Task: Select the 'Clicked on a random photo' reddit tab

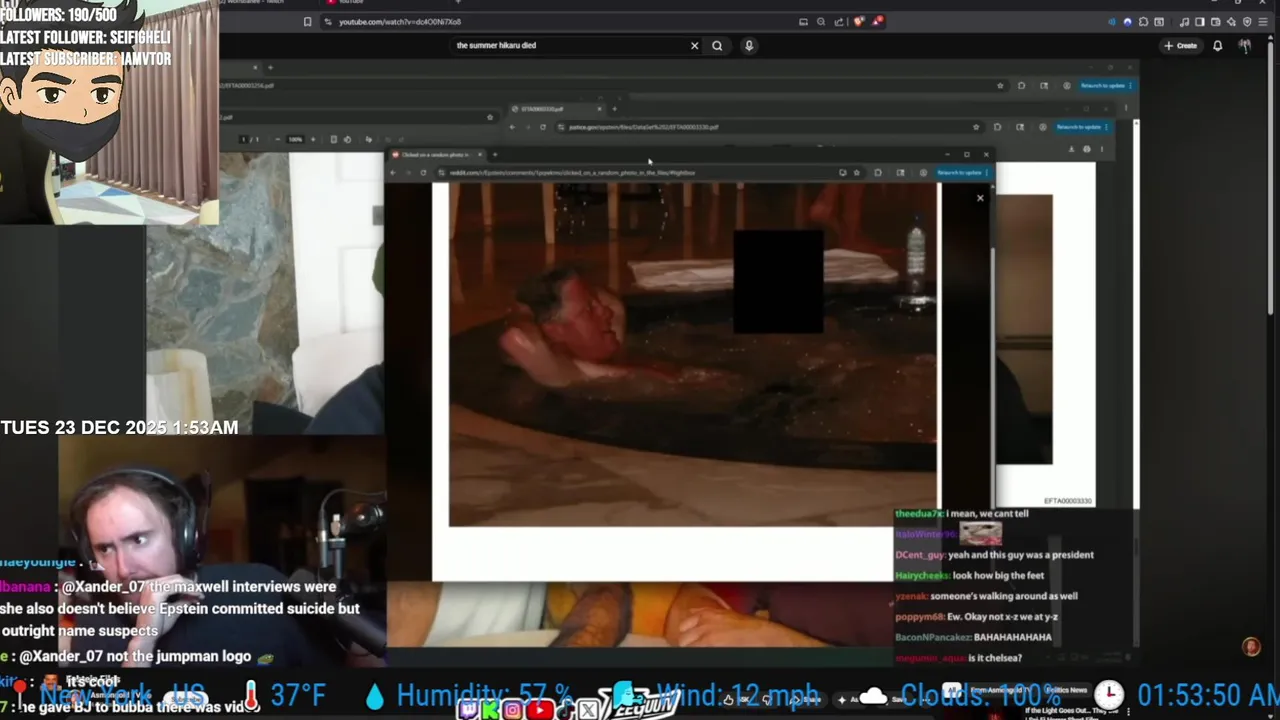Action: click(x=435, y=155)
